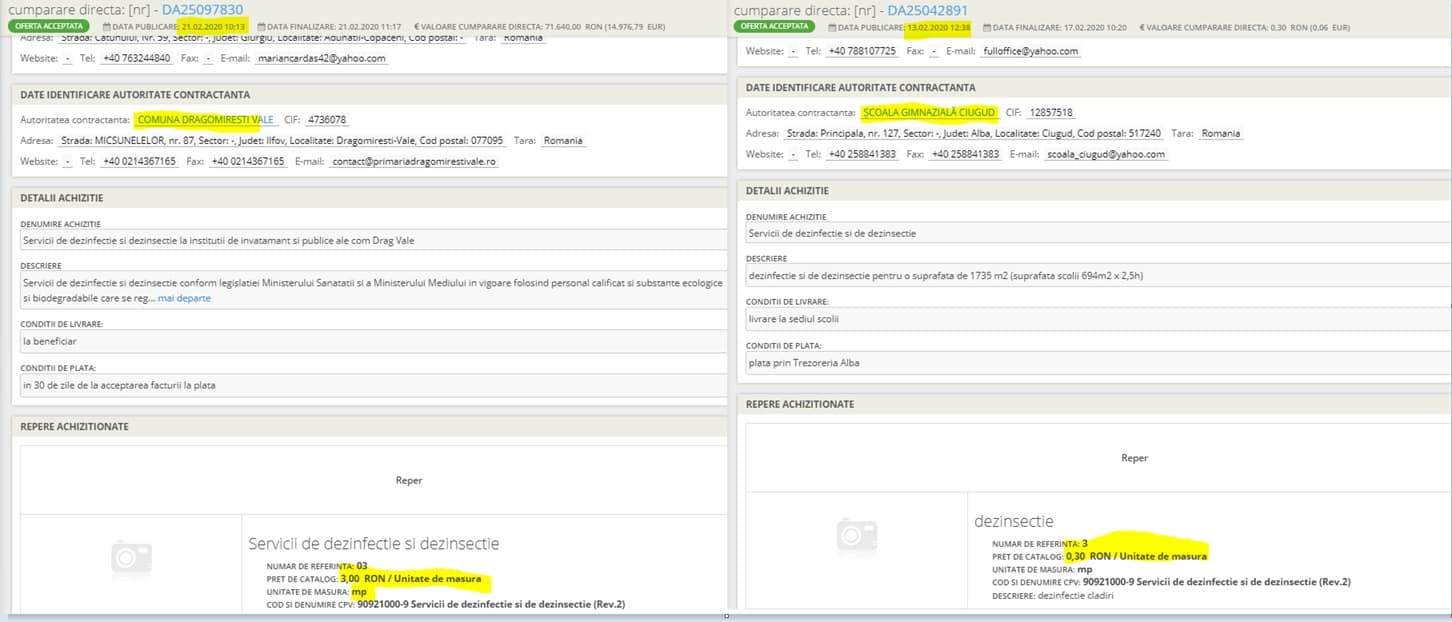
Task: Click catalog price 0,30 RON / Unitate de masura
Action: click(1136, 556)
